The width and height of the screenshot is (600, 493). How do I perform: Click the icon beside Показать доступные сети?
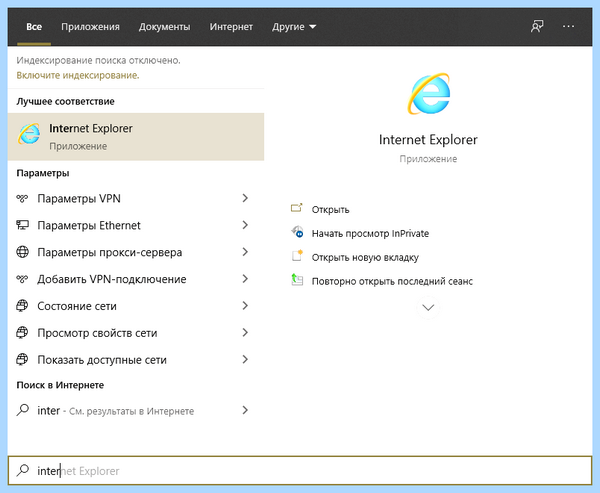tap(22, 359)
